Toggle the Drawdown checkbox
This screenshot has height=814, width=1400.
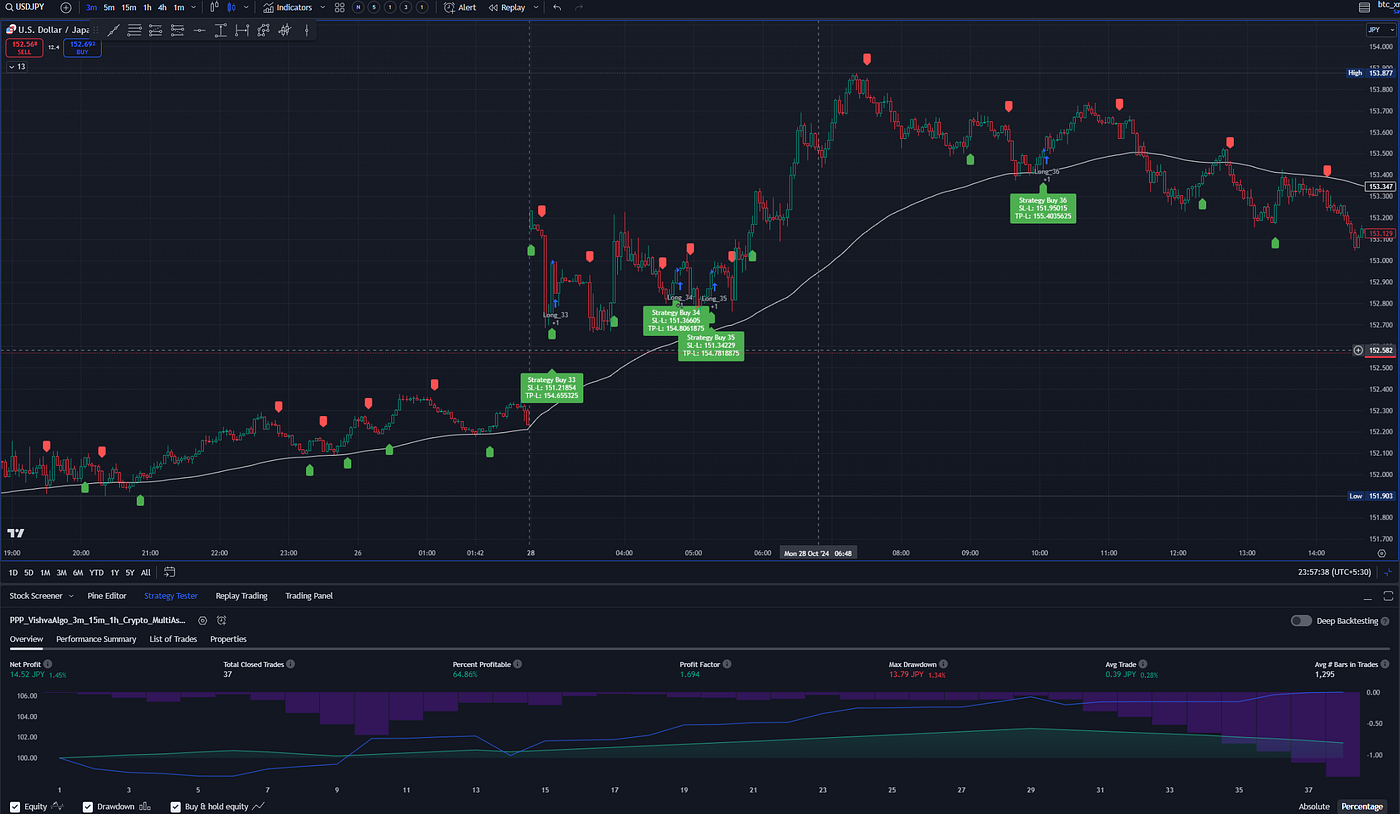[88, 806]
